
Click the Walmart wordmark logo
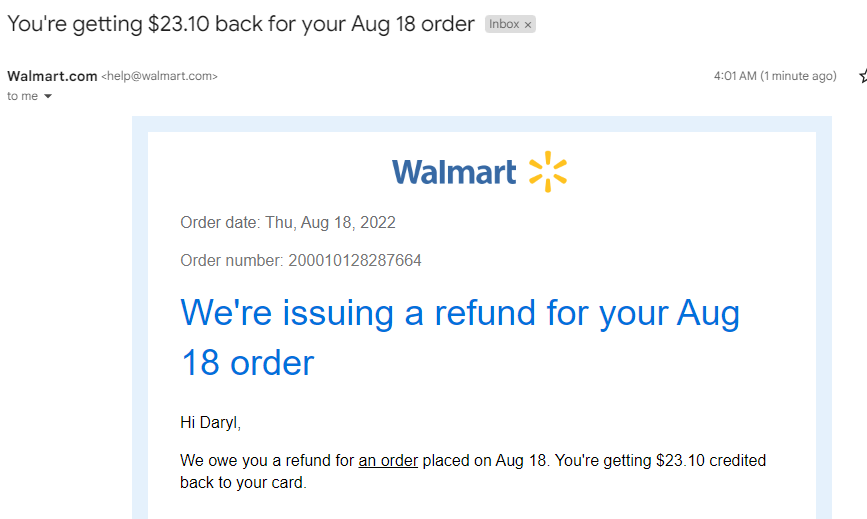tap(454, 172)
